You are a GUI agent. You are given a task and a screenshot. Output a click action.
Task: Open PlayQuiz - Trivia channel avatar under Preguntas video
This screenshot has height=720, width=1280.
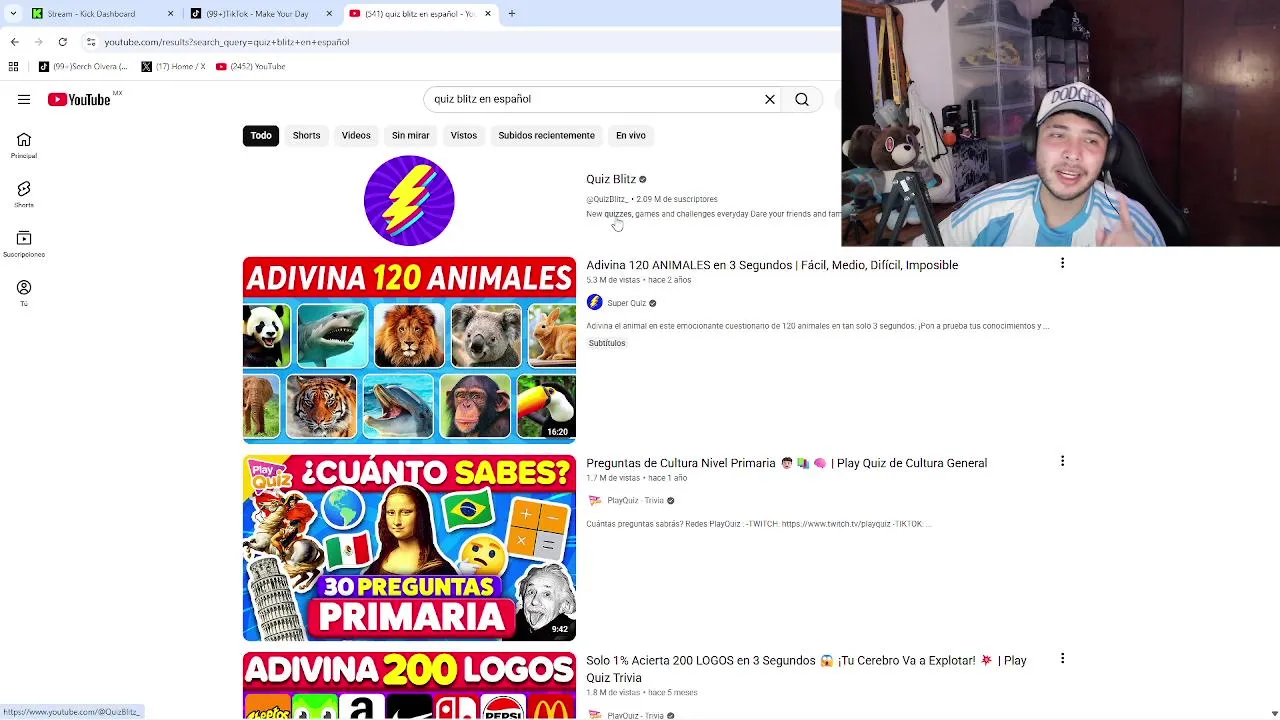coord(595,500)
